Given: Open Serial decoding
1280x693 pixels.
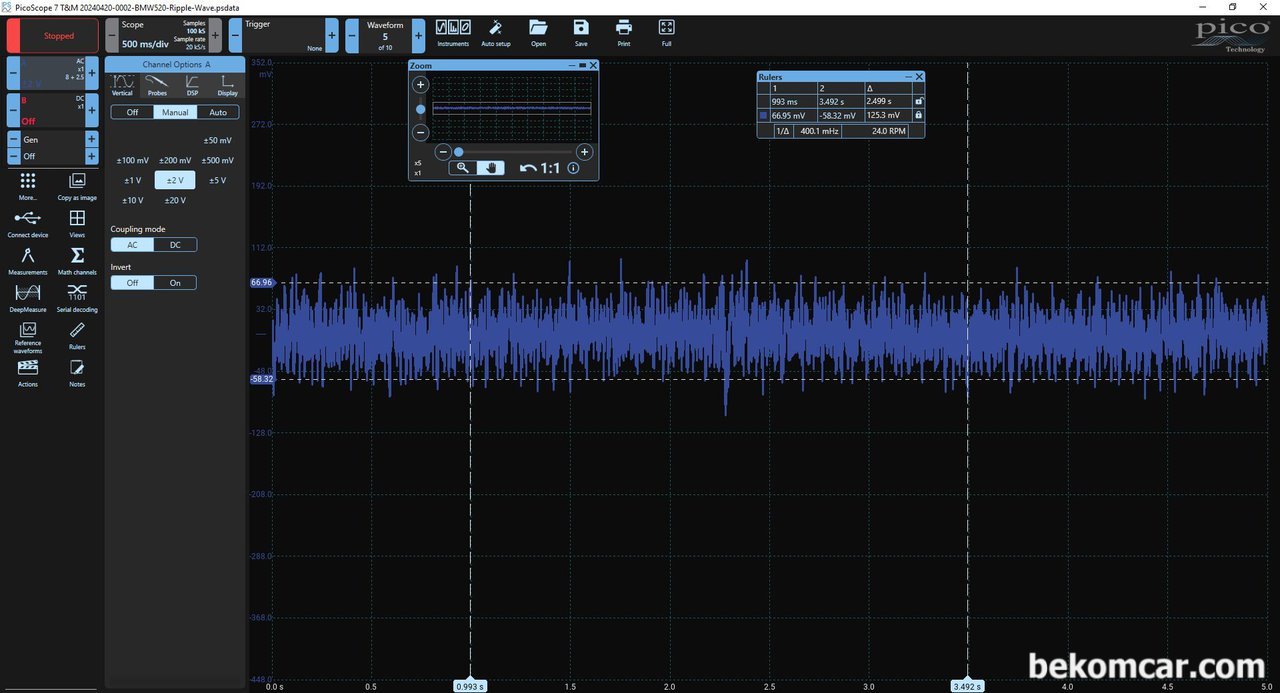Looking at the screenshot, I should [77, 298].
